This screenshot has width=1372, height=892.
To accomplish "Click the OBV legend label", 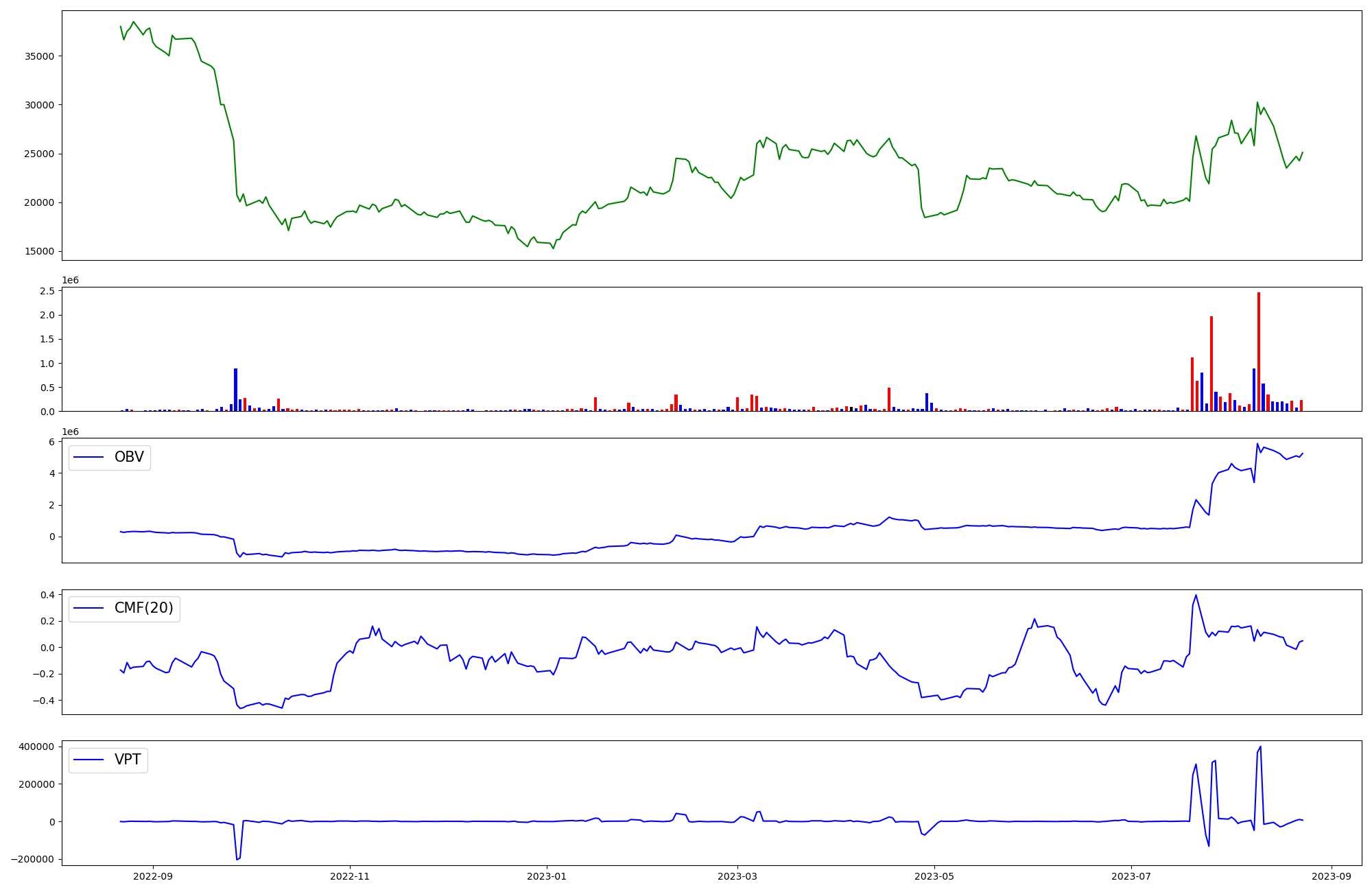I will point(129,457).
